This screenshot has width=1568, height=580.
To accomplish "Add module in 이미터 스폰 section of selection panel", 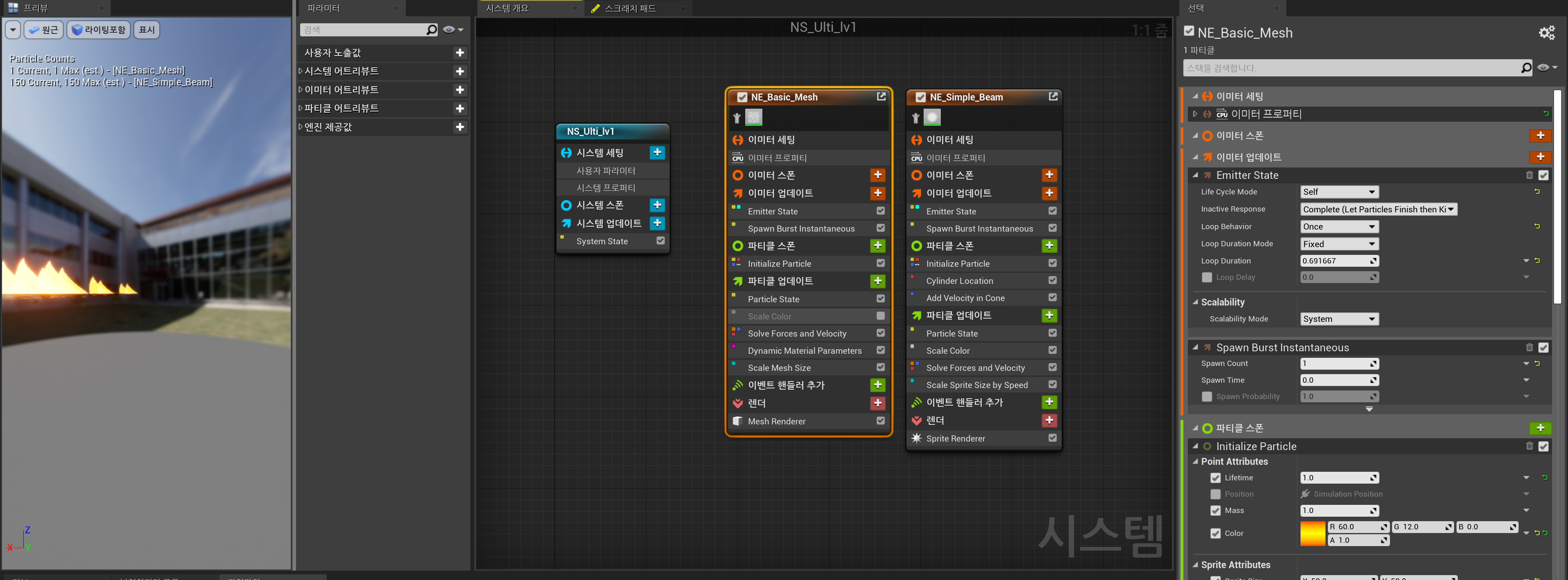I will pyautogui.click(x=1539, y=136).
